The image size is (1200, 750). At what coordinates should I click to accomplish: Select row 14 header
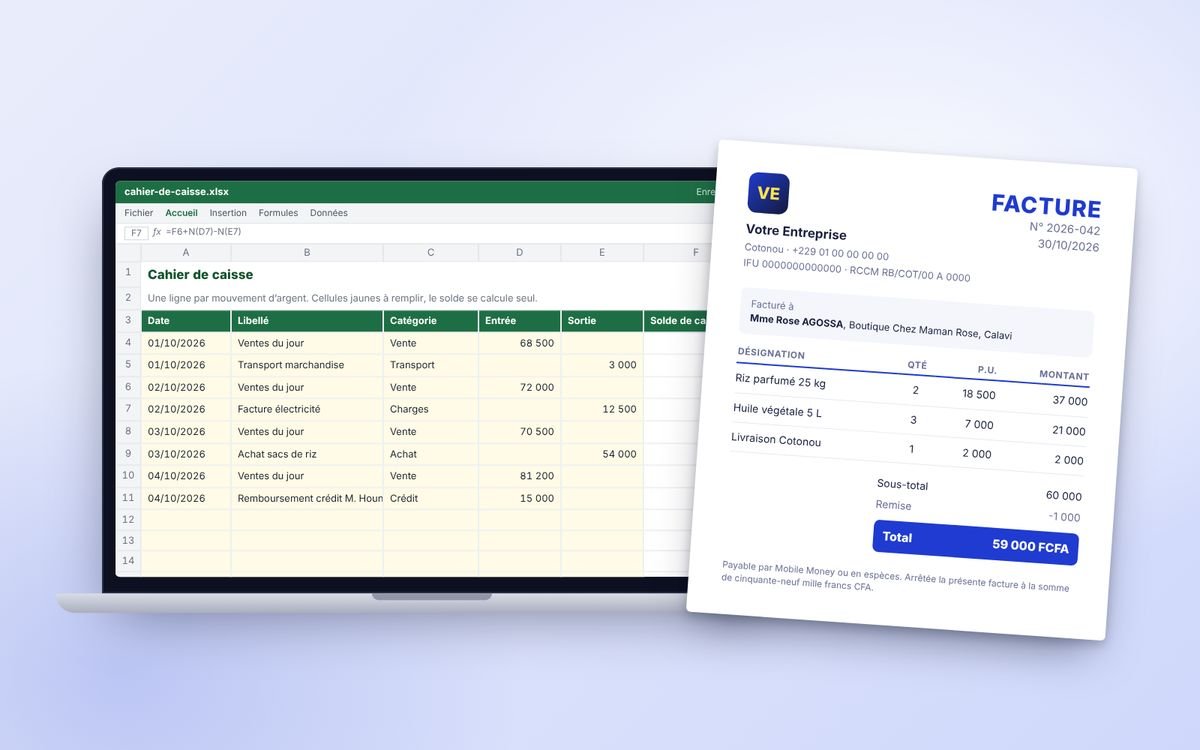[128, 561]
